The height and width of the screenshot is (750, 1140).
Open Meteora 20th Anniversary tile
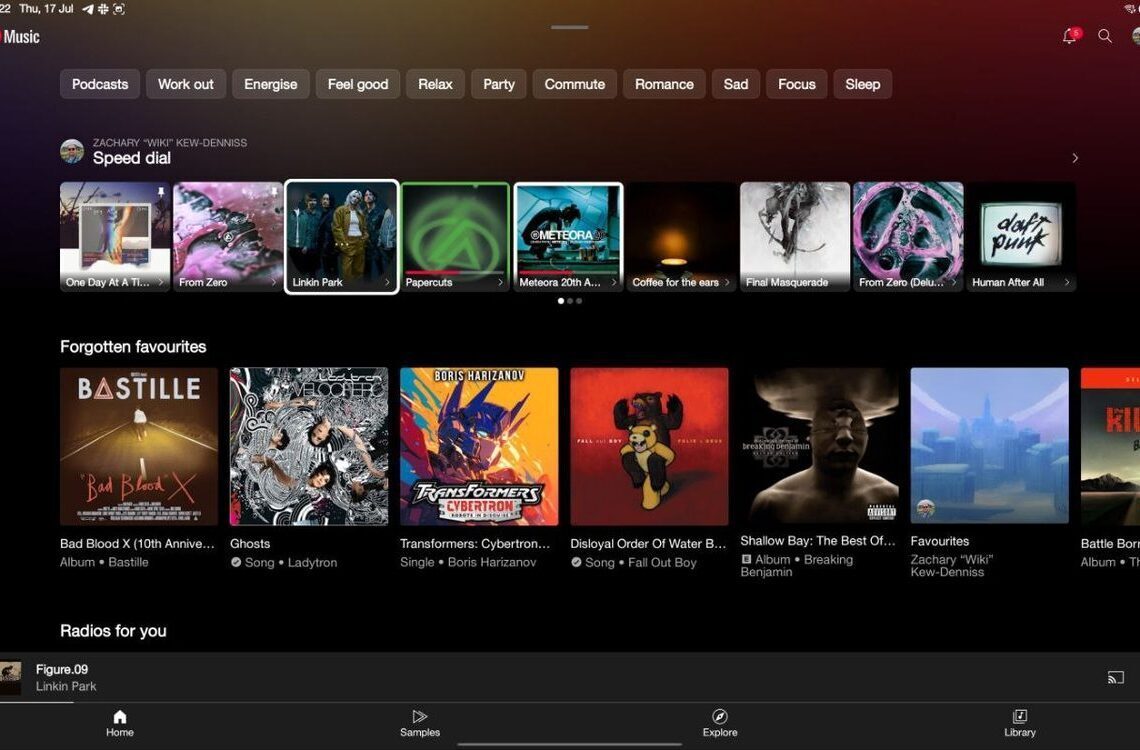[x=569, y=237]
